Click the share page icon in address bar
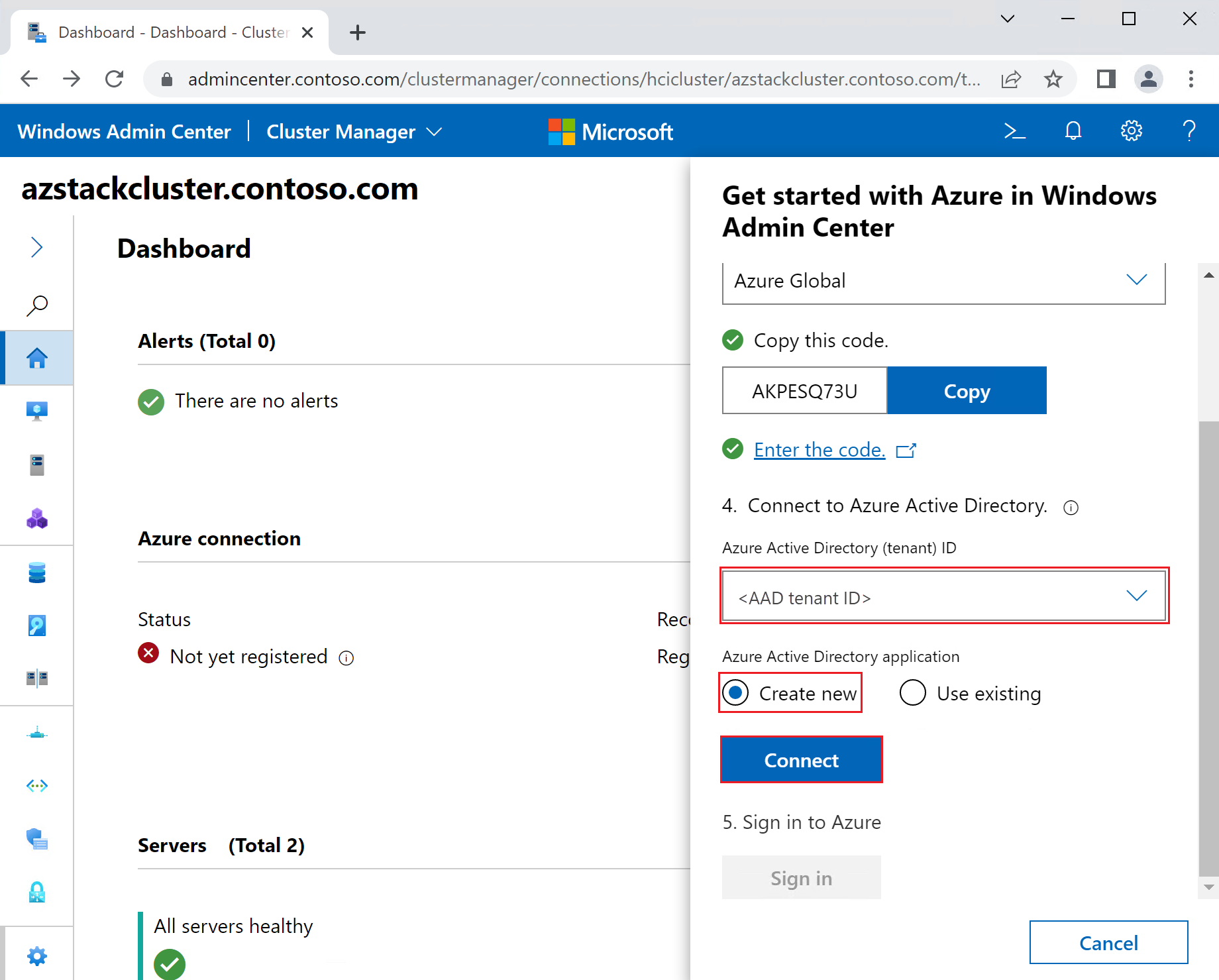This screenshot has width=1219, height=980. click(x=1011, y=80)
